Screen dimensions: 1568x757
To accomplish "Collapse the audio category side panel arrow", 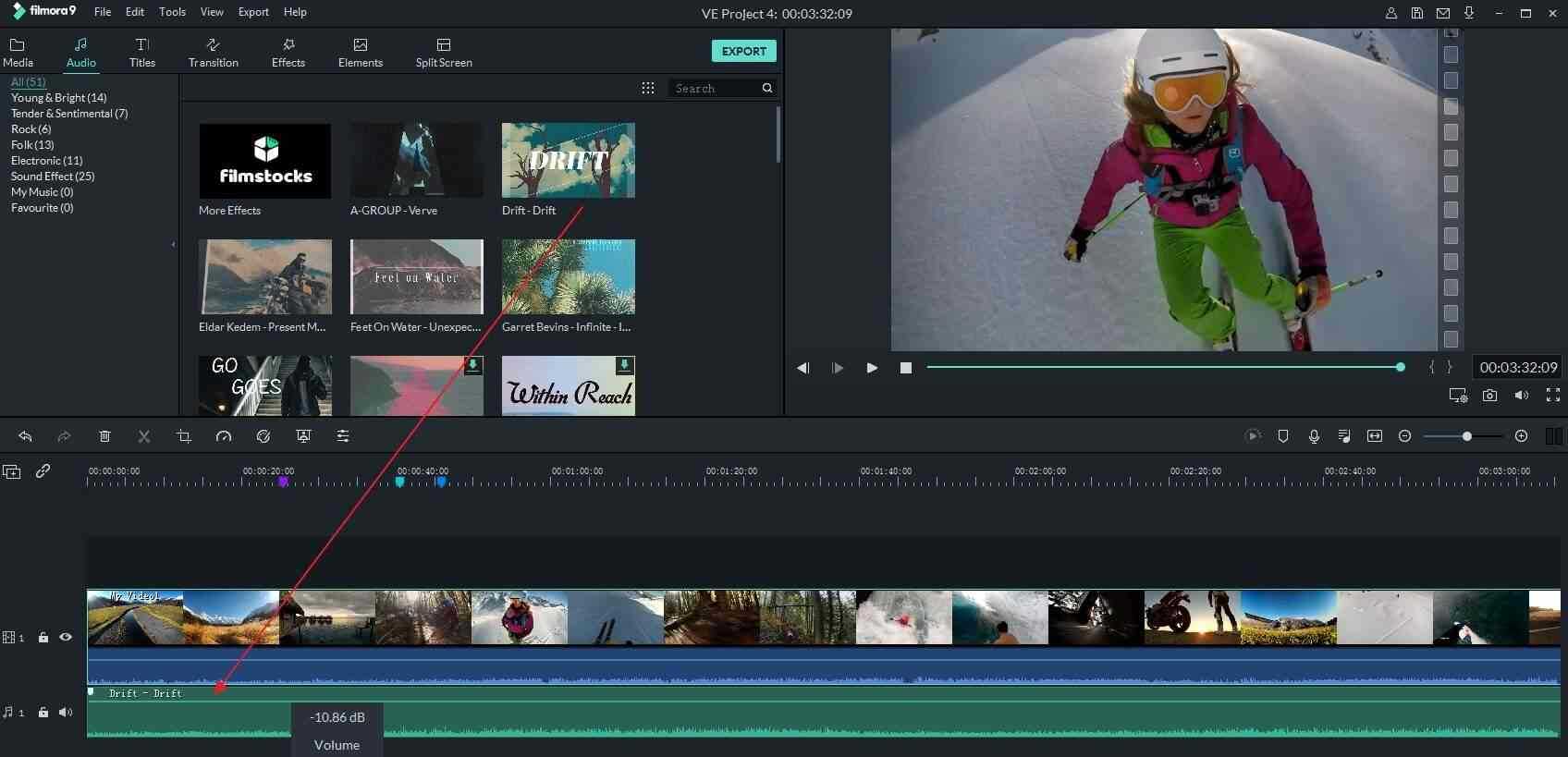I will tap(173, 245).
